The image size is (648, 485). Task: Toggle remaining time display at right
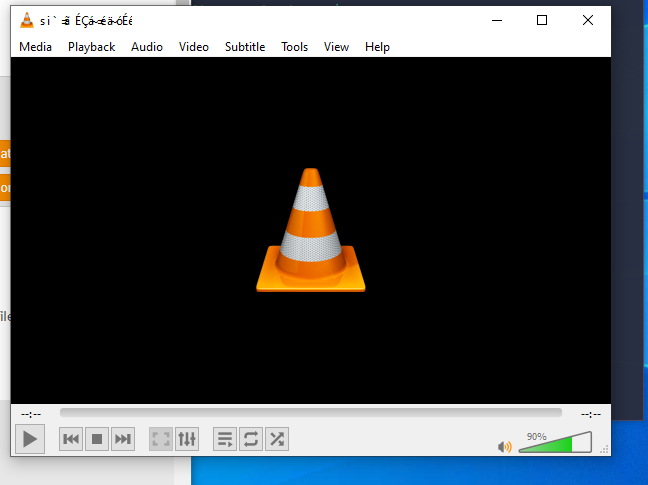[591, 414]
